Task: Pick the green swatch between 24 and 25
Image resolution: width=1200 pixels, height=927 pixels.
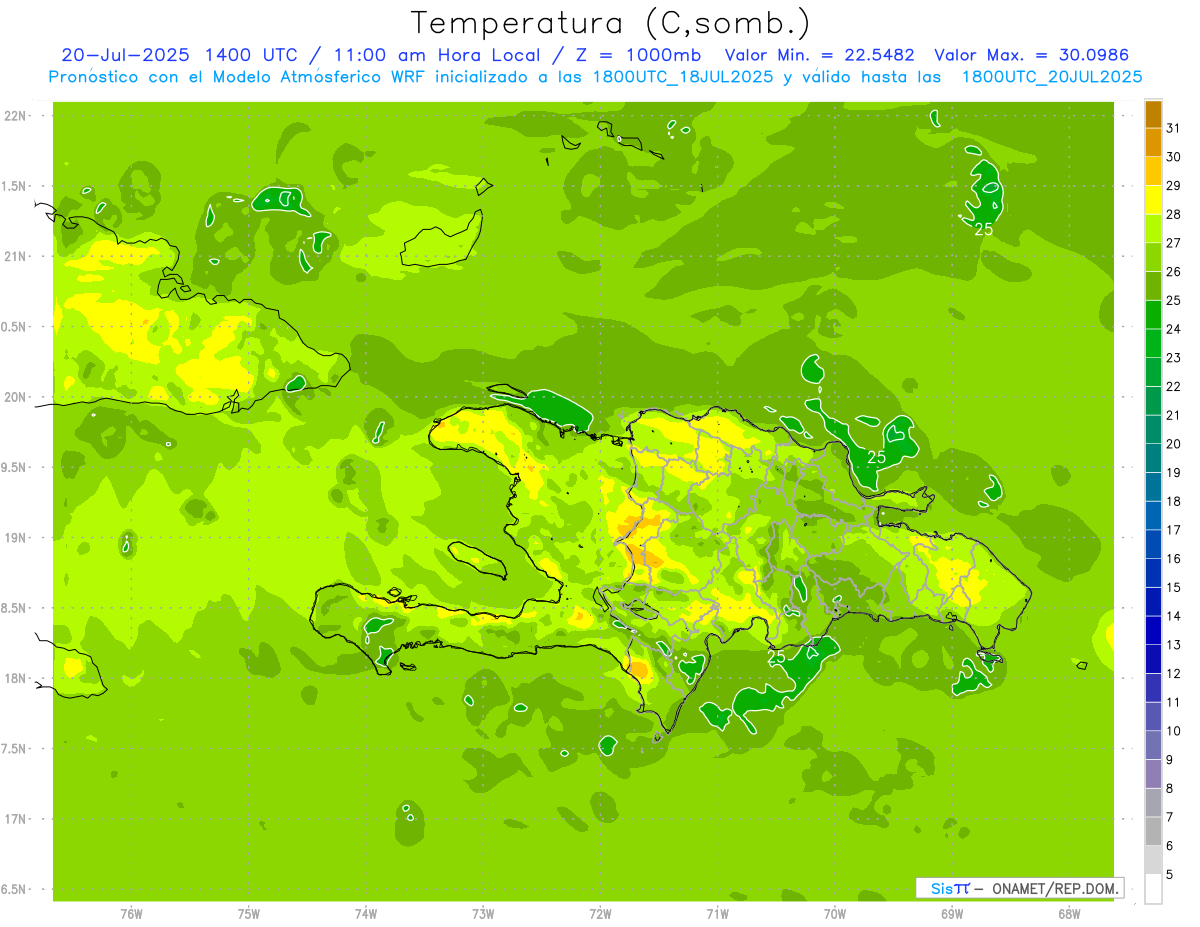Action: (1153, 315)
